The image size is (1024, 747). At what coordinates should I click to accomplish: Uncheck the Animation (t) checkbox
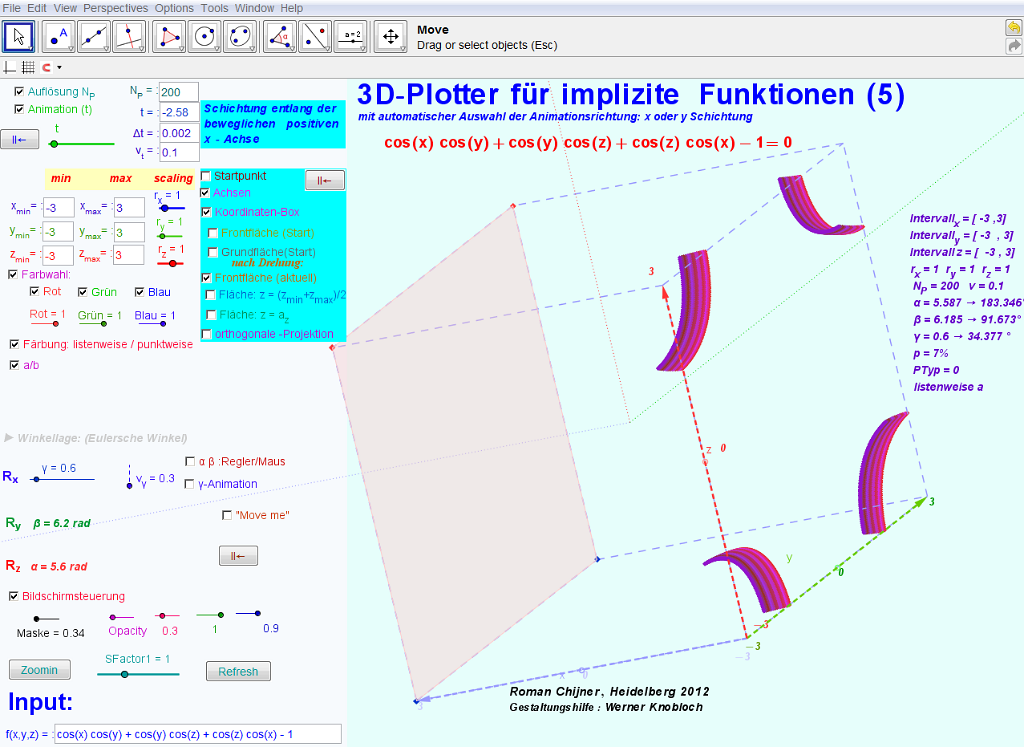click(x=19, y=109)
